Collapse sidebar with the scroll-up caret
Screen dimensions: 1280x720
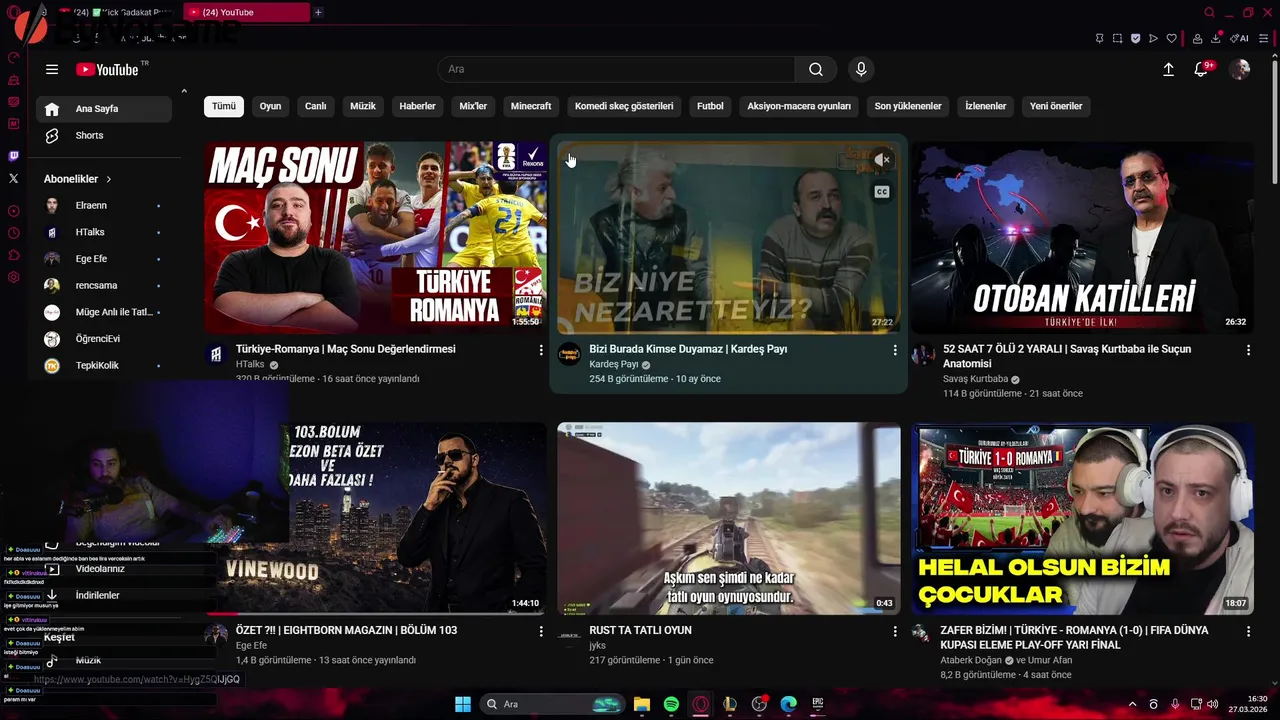coord(184,92)
